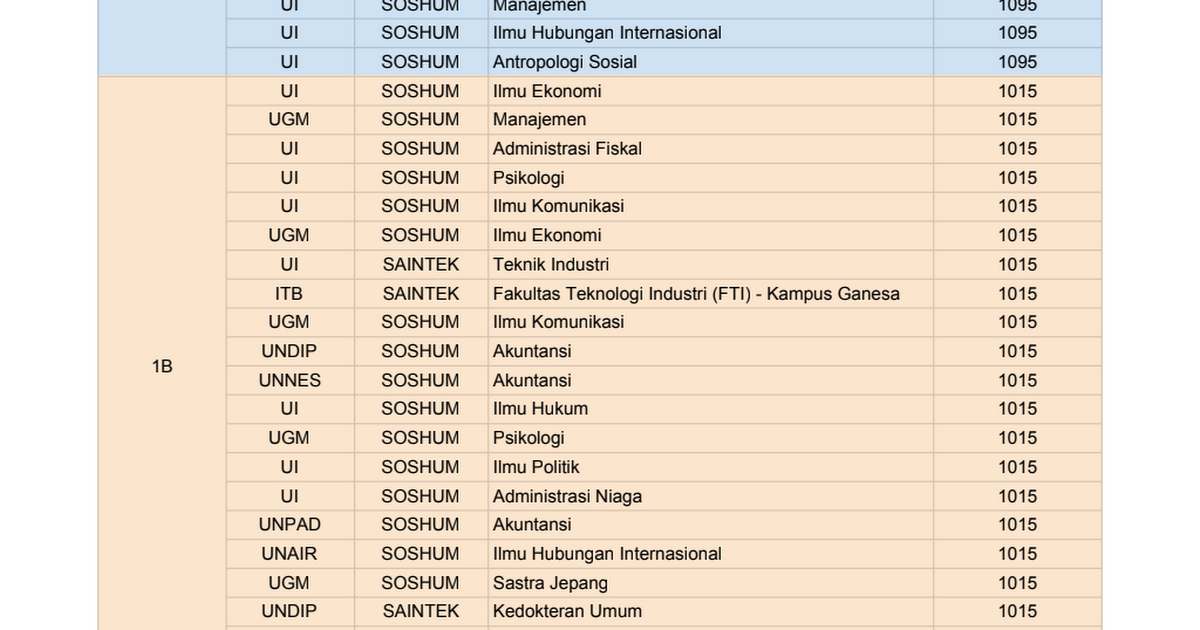This screenshot has height=630, width=1200.
Task: Click 'UGM' in the Sastra Jepang row
Action: pos(289,582)
